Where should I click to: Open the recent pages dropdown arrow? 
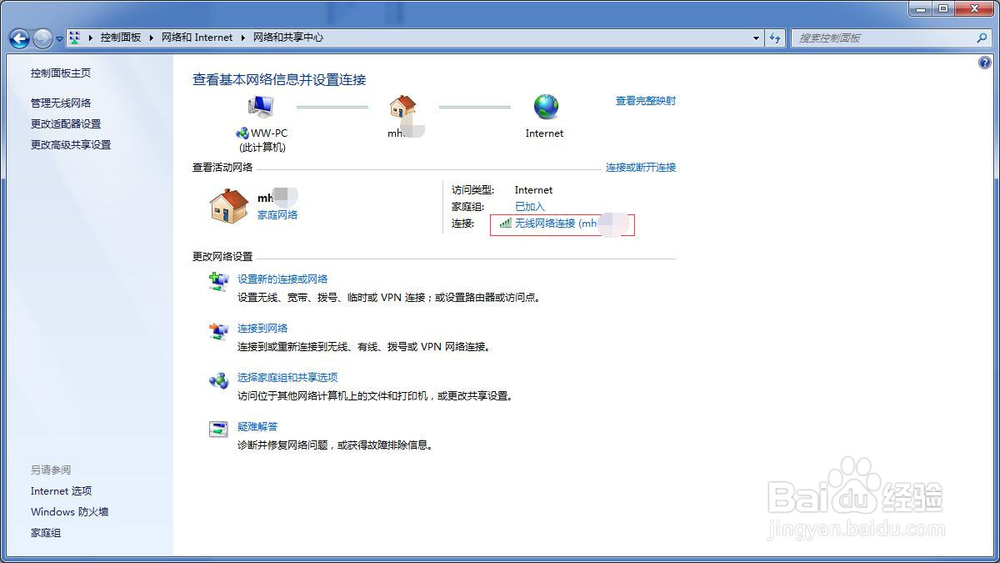click(x=59, y=39)
